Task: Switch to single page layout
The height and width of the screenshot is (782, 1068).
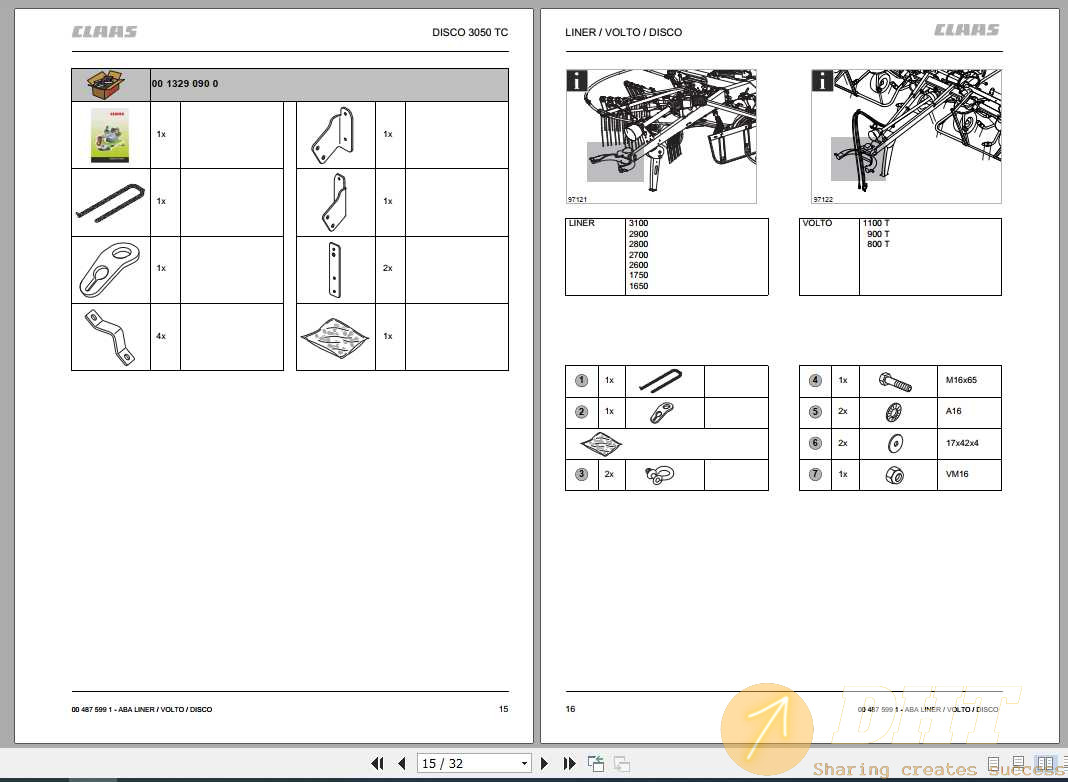Action: [x=994, y=764]
